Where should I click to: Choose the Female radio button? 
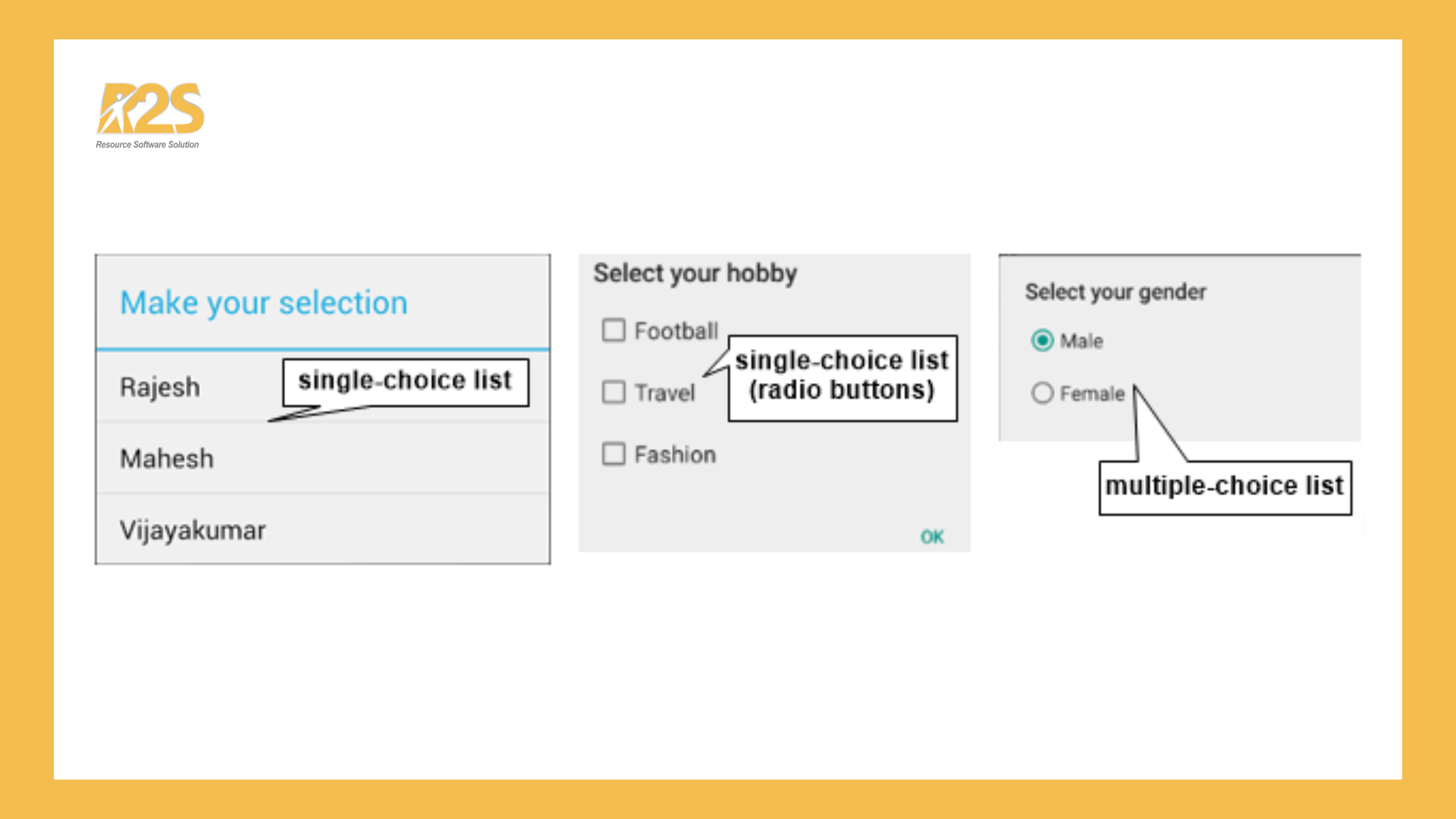tap(1043, 393)
